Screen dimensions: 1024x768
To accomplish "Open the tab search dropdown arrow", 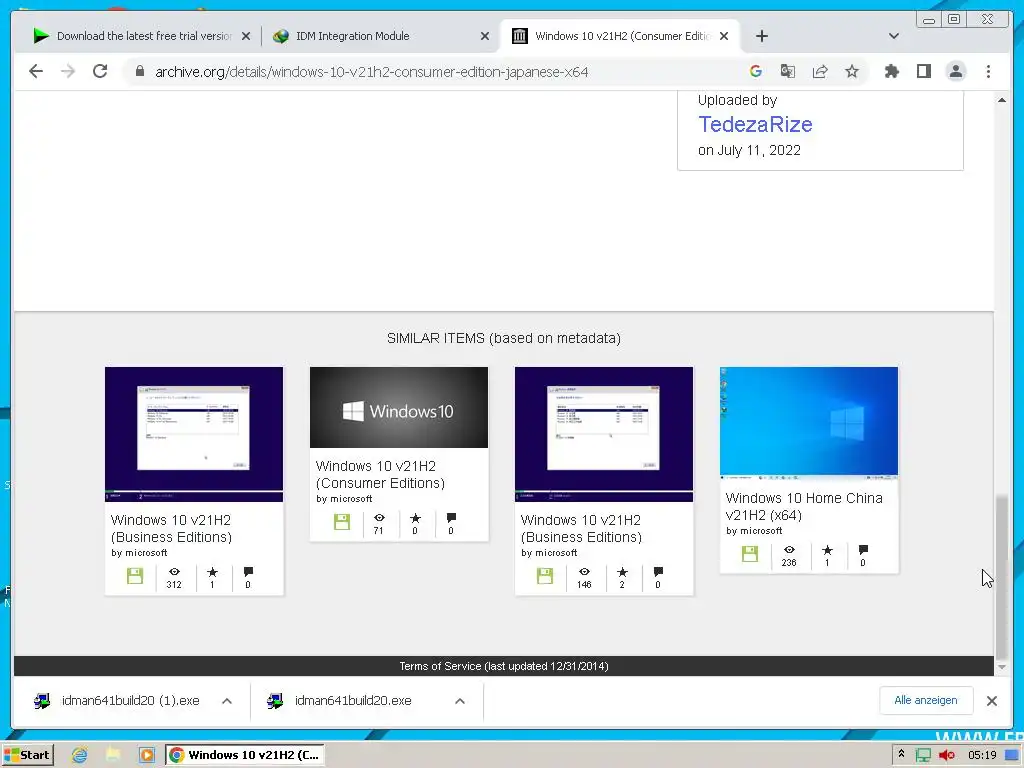I will point(894,36).
